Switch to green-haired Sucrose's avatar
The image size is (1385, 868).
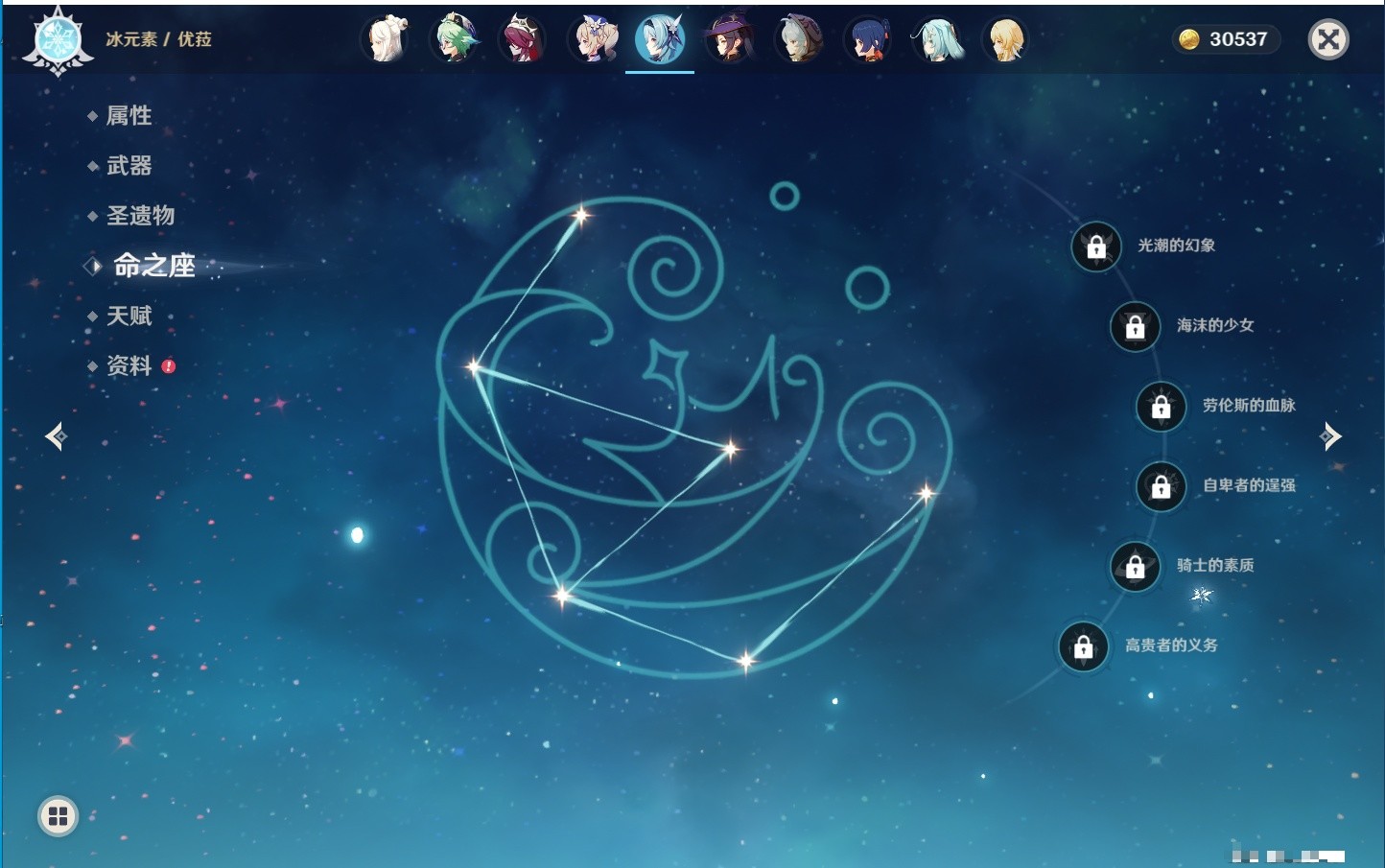[454, 39]
